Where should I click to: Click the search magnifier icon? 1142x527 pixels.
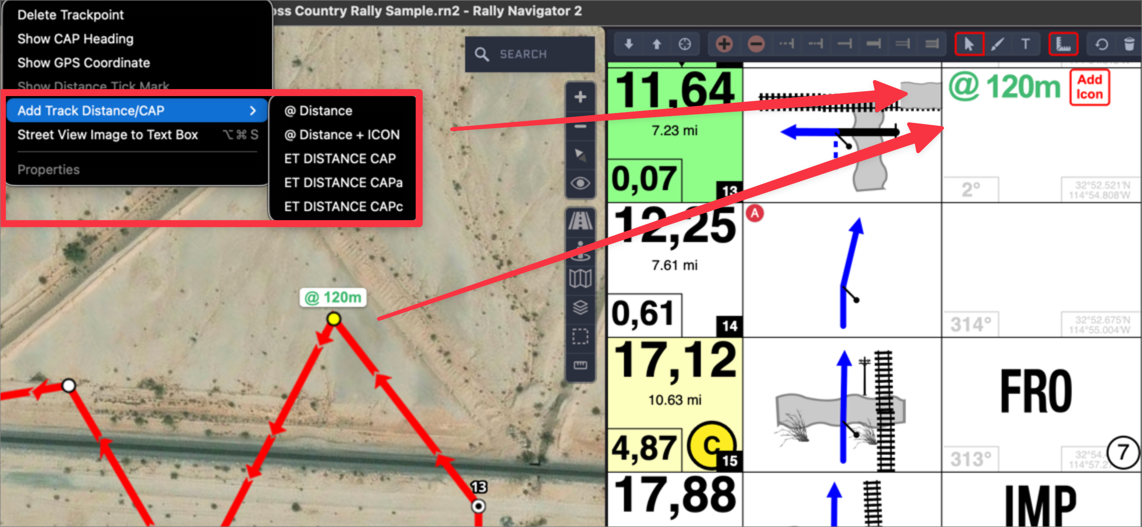coord(481,54)
